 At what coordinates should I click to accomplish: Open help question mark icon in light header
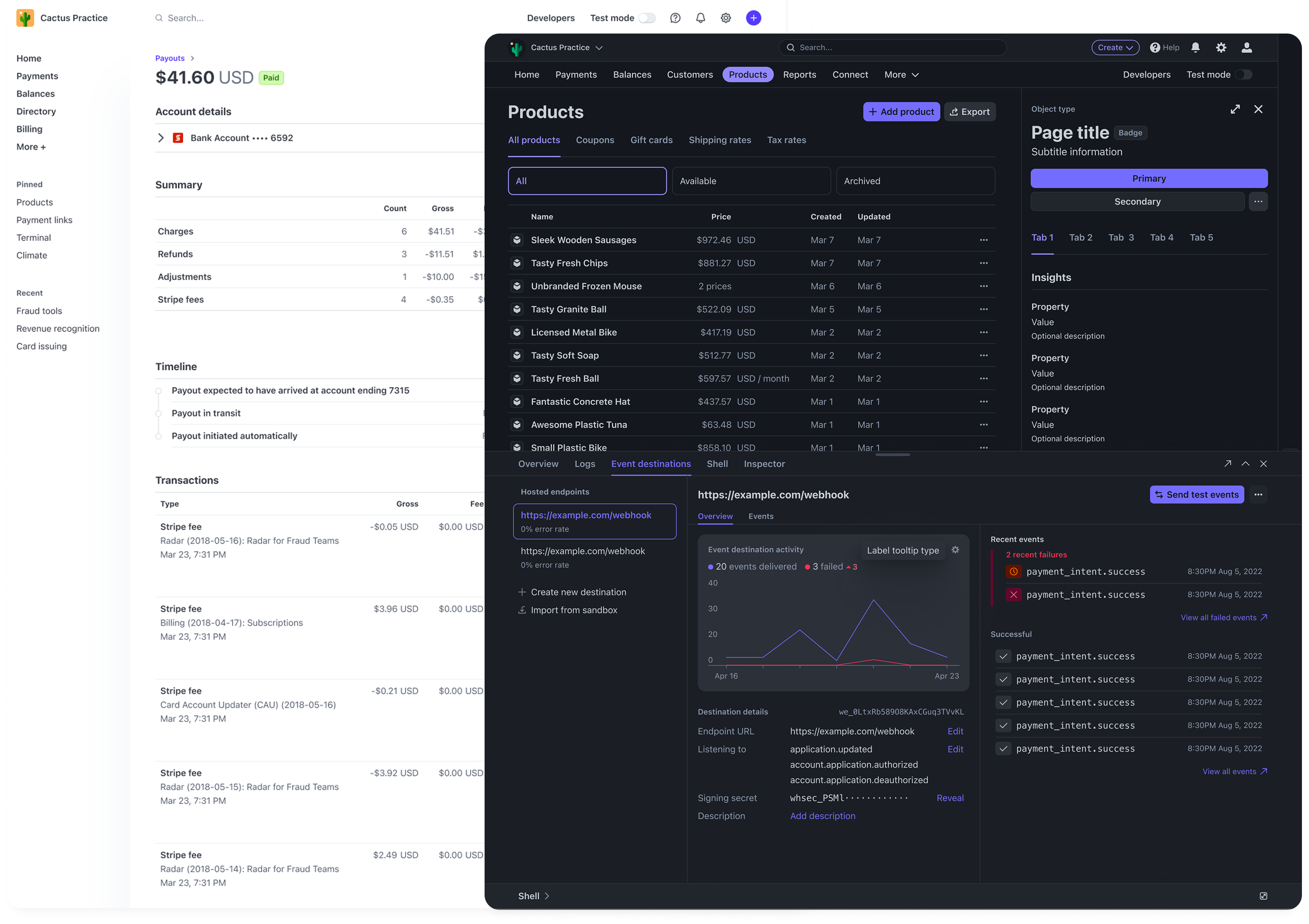(x=675, y=18)
